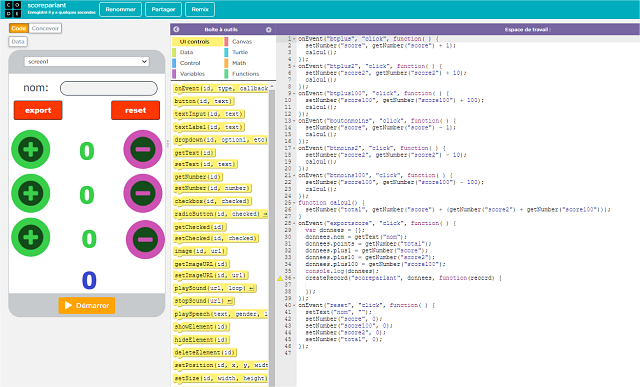Fold the function on code line 5

point(295,66)
